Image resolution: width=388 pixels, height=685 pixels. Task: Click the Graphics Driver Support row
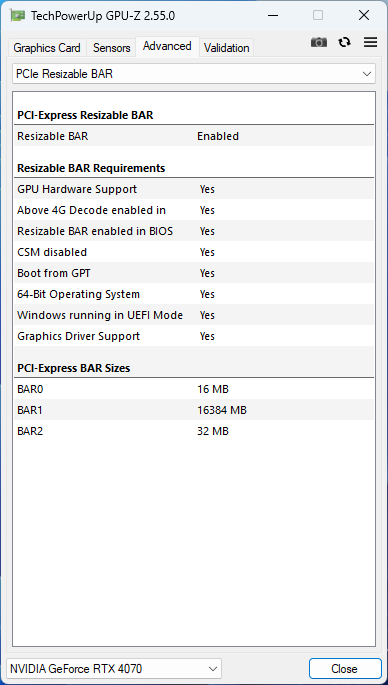(194, 336)
